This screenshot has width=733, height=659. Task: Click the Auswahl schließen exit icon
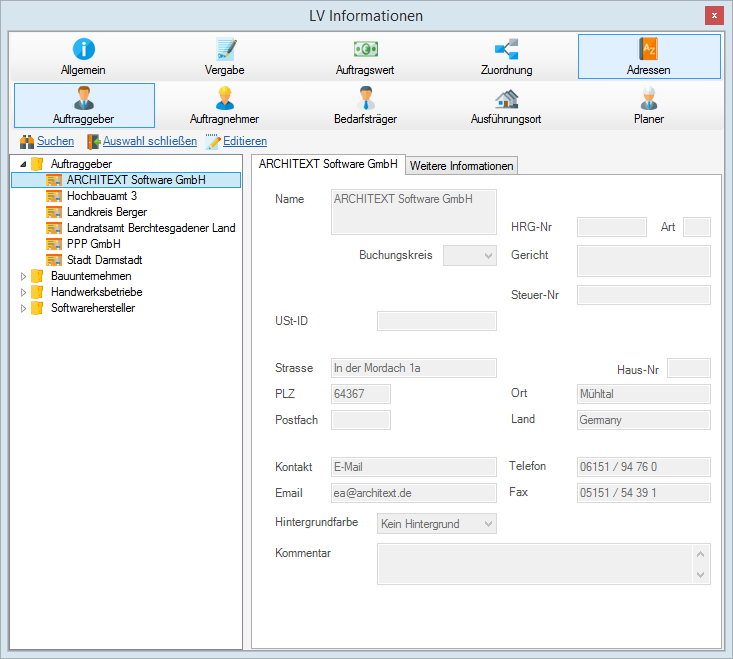point(93,142)
